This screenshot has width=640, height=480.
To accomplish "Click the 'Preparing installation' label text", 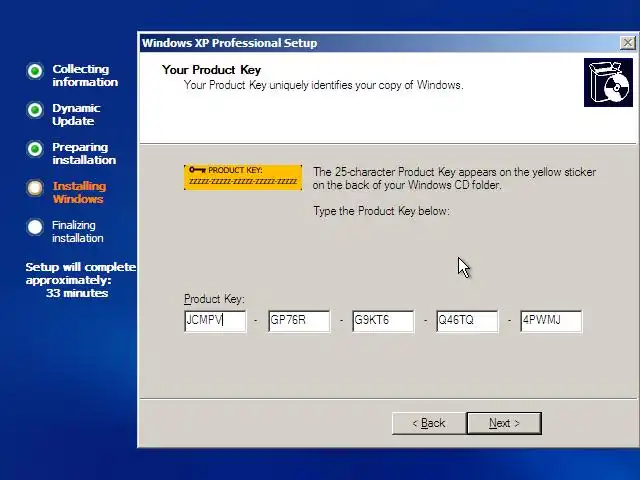I will click(x=84, y=153).
